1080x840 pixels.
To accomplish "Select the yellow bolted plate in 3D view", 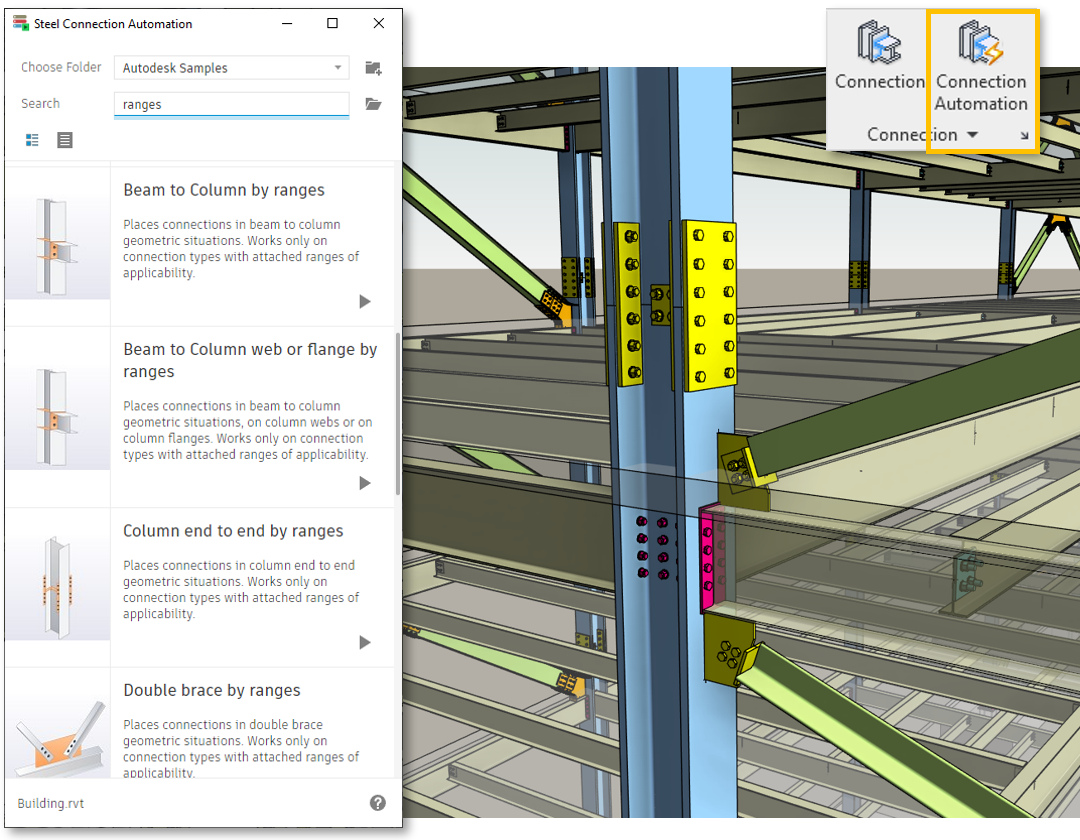I will tap(710, 305).
